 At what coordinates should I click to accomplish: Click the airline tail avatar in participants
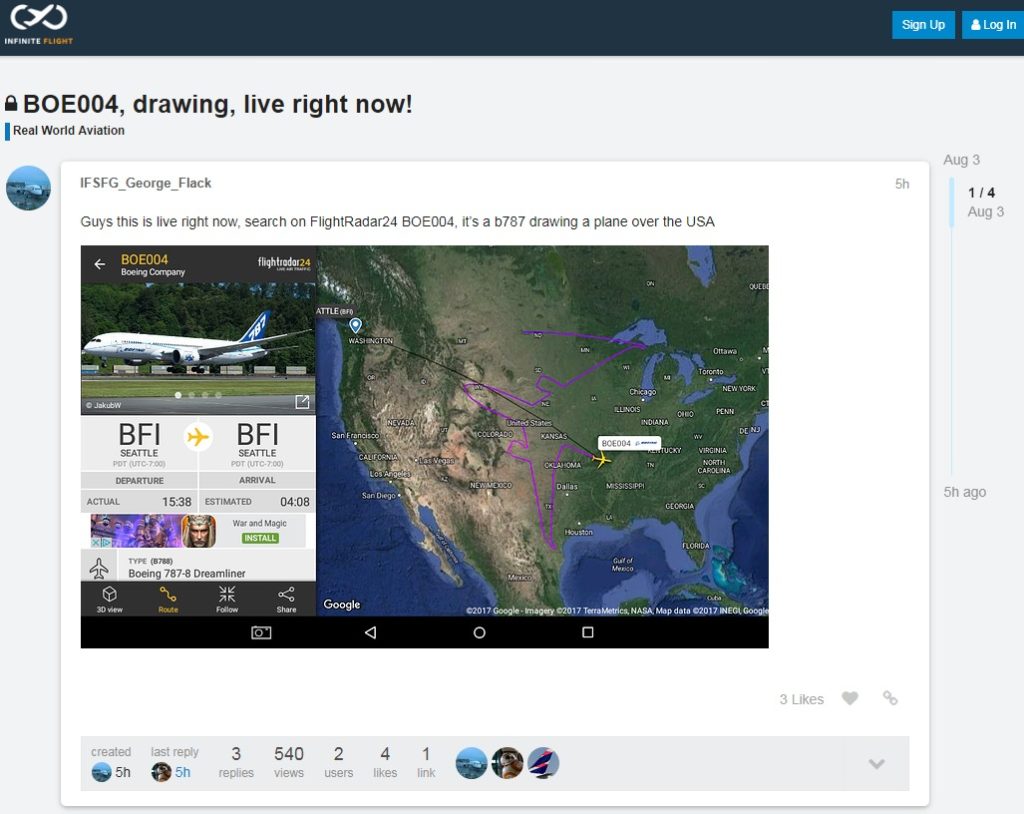click(543, 763)
